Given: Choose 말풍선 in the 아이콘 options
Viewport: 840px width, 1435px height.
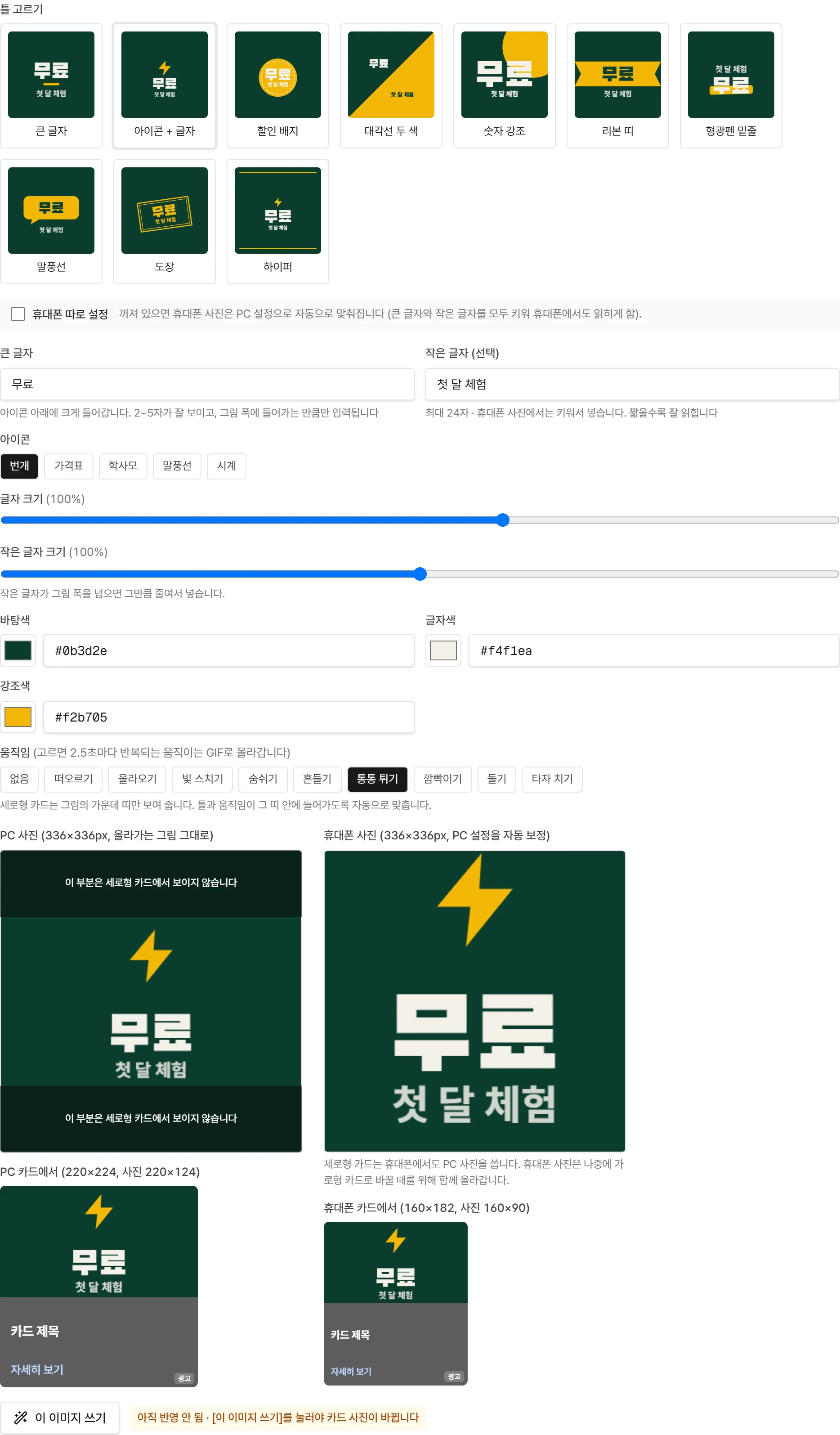Looking at the screenshot, I should pyautogui.click(x=177, y=466).
